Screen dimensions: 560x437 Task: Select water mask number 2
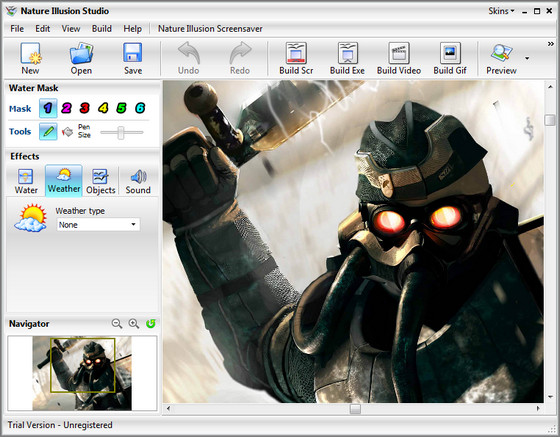point(66,108)
